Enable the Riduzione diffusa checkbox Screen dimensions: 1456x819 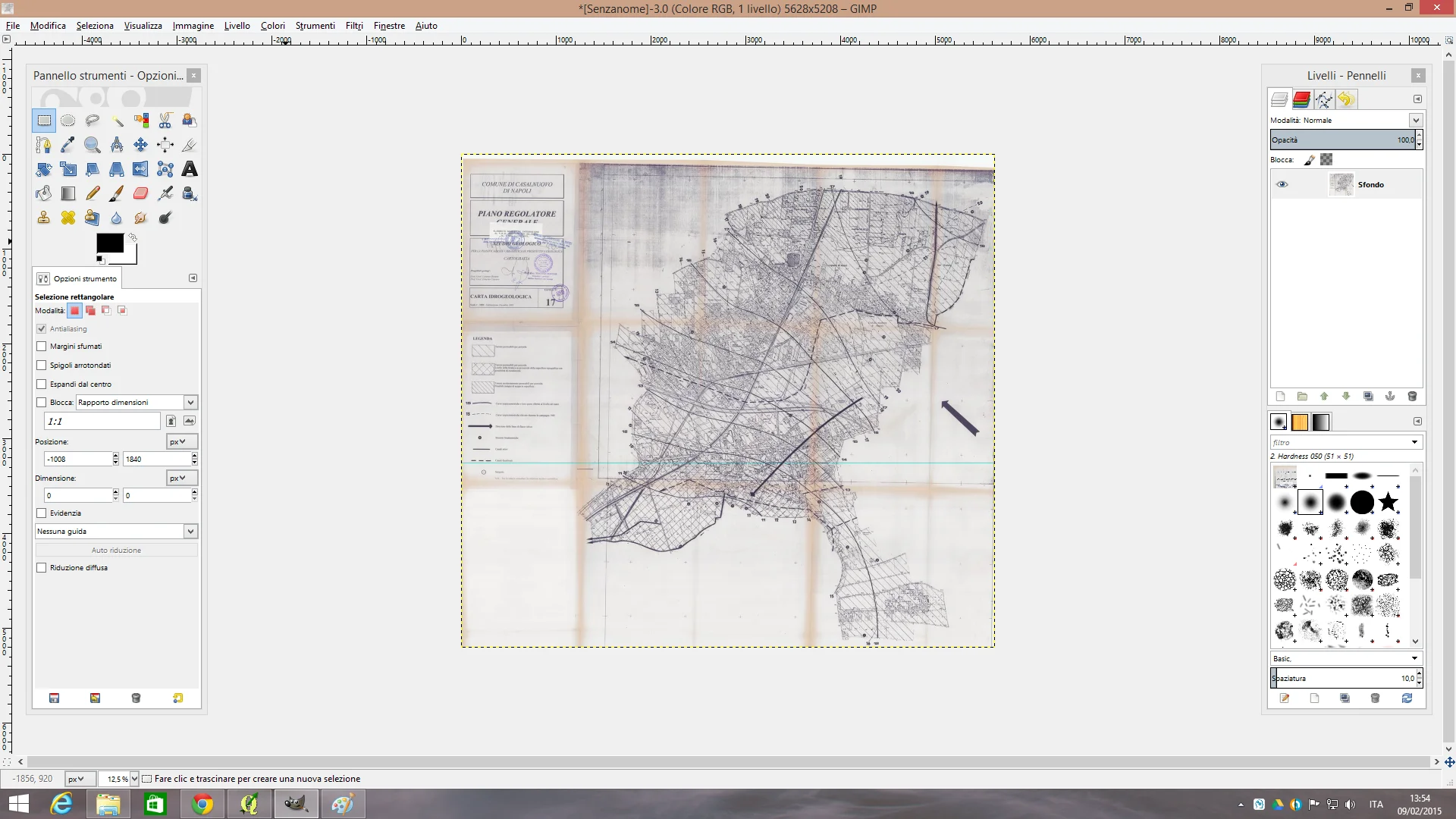(42, 568)
